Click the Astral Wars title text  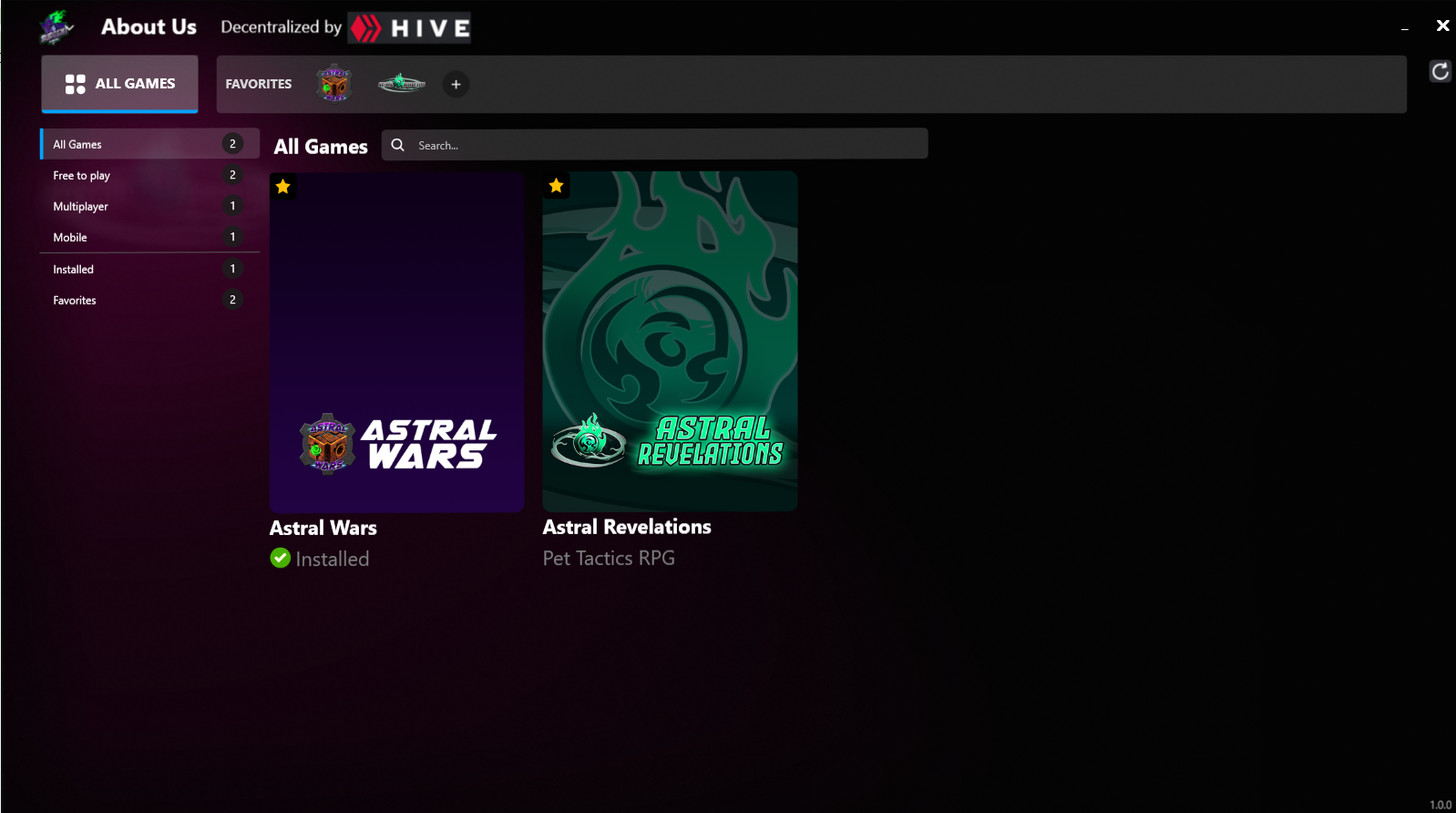[323, 528]
